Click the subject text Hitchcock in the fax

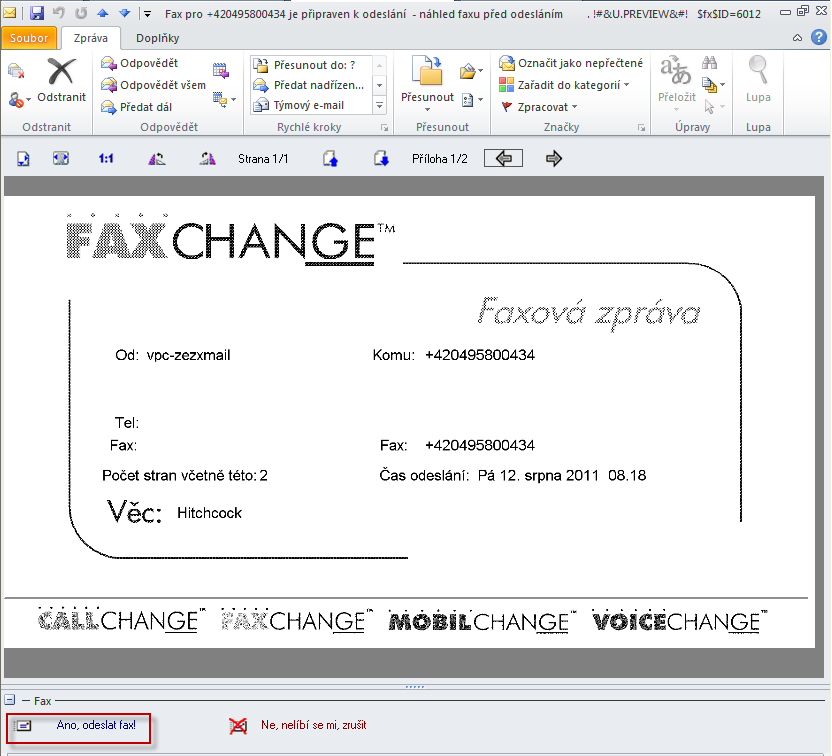210,513
